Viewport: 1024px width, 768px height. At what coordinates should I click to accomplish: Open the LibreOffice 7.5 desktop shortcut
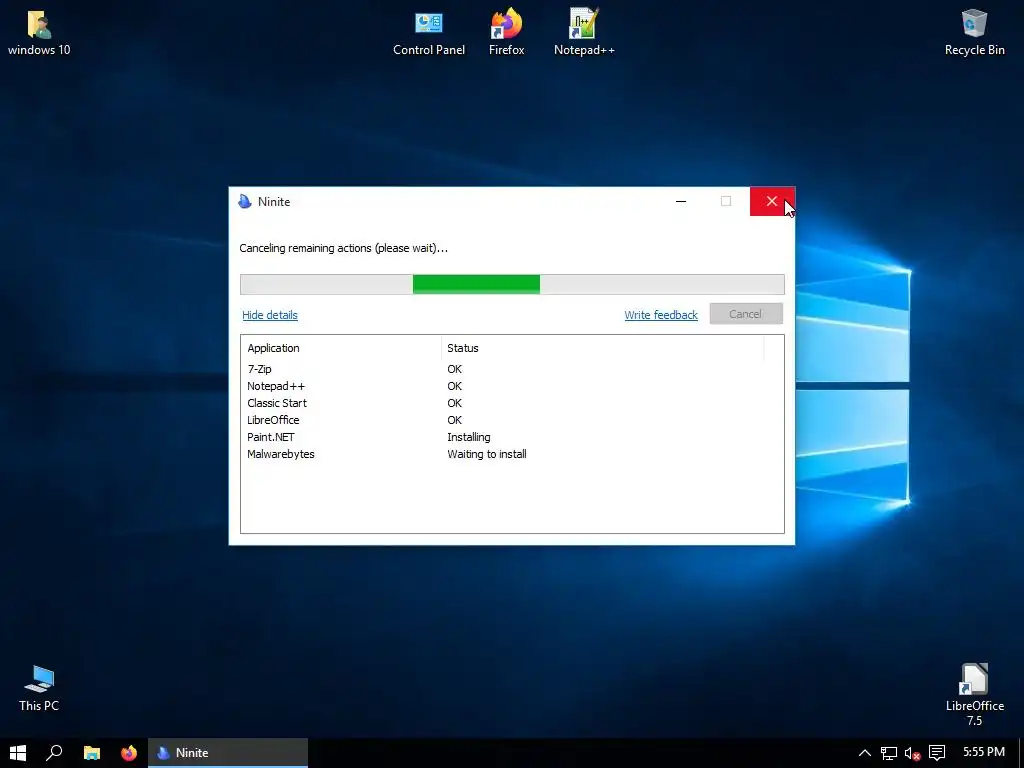click(974, 694)
